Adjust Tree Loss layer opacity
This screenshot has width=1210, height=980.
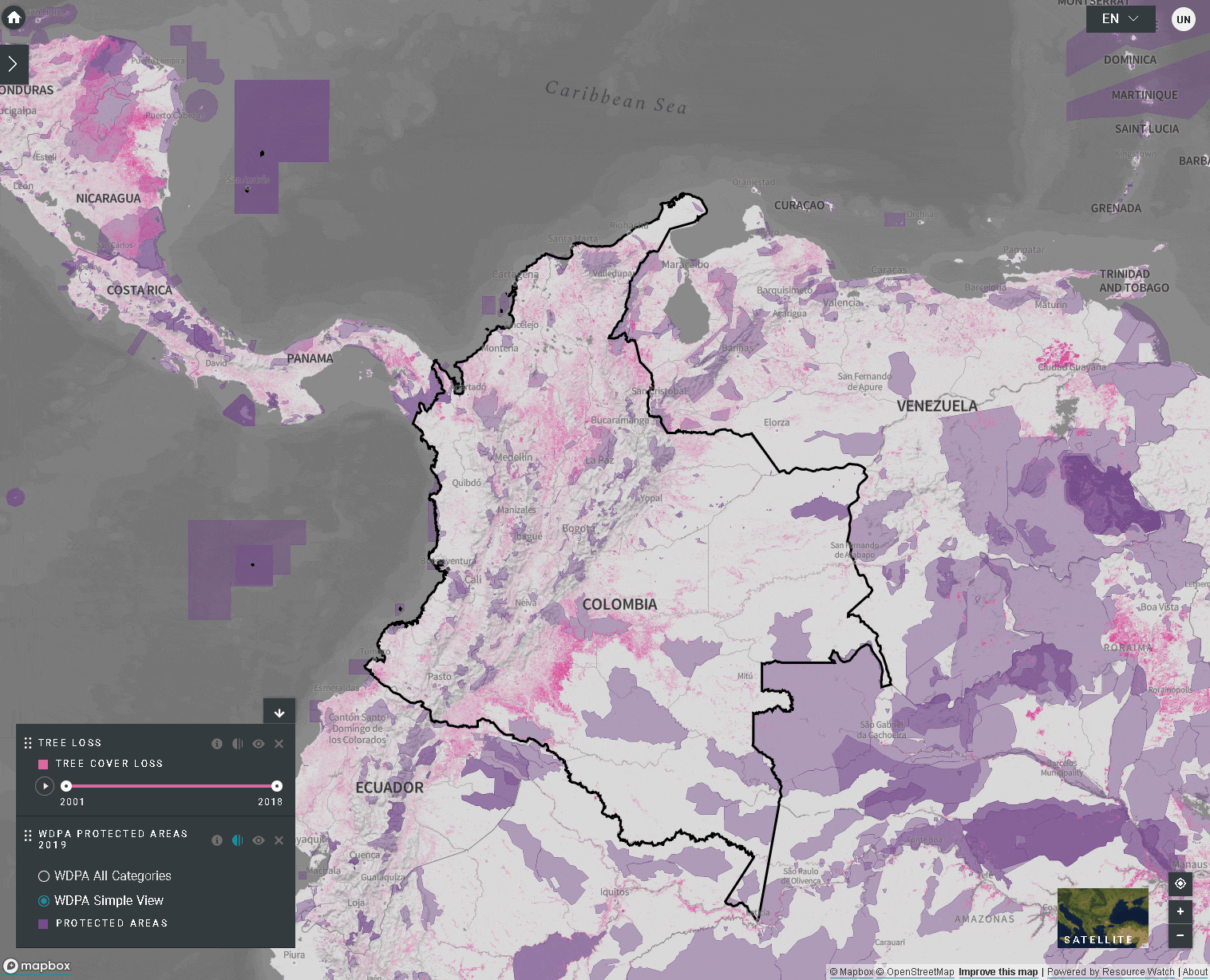pyautogui.click(x=238, y=744)
